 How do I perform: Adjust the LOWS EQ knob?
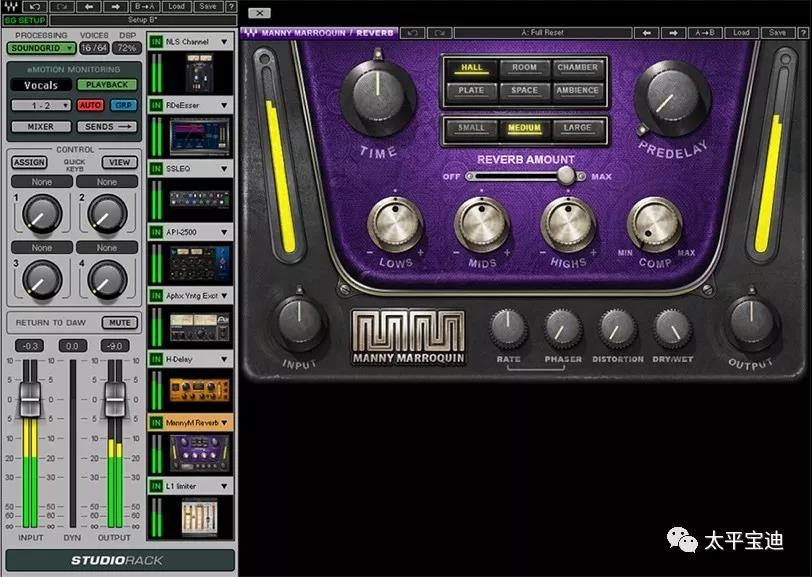[395, 225]
